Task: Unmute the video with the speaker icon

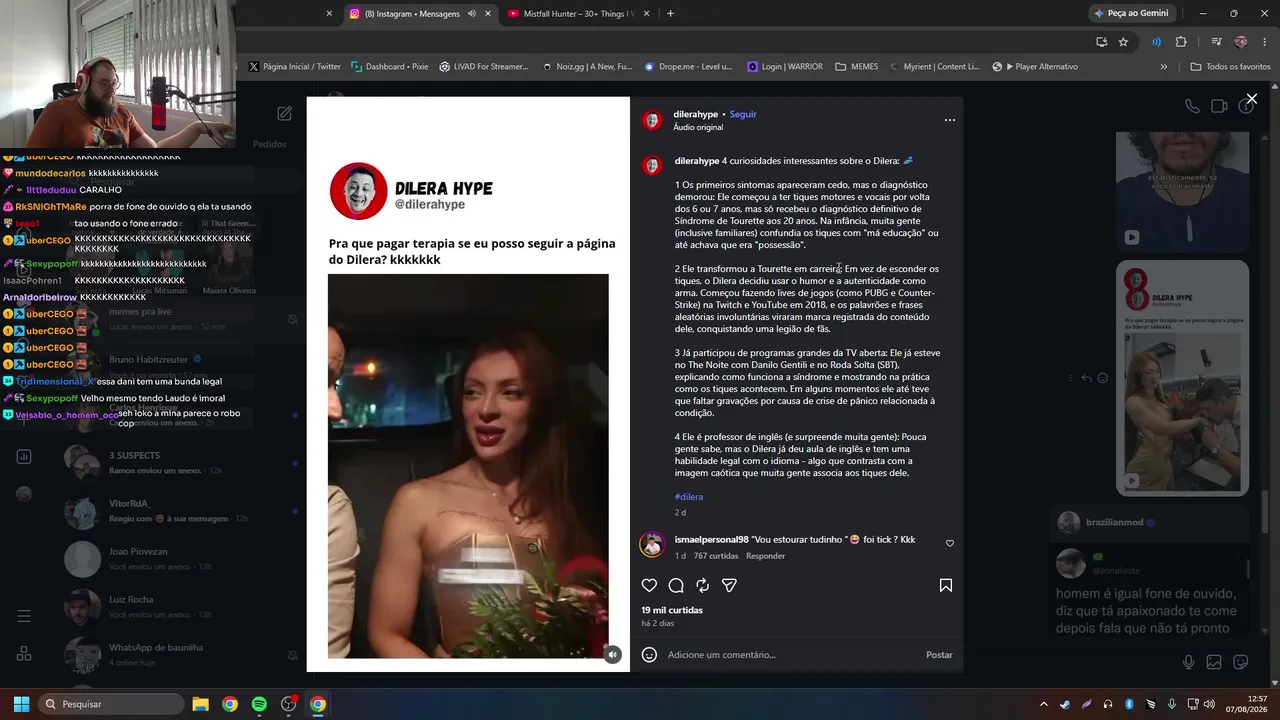Action: pyautogui.click(x=612, y=654)
